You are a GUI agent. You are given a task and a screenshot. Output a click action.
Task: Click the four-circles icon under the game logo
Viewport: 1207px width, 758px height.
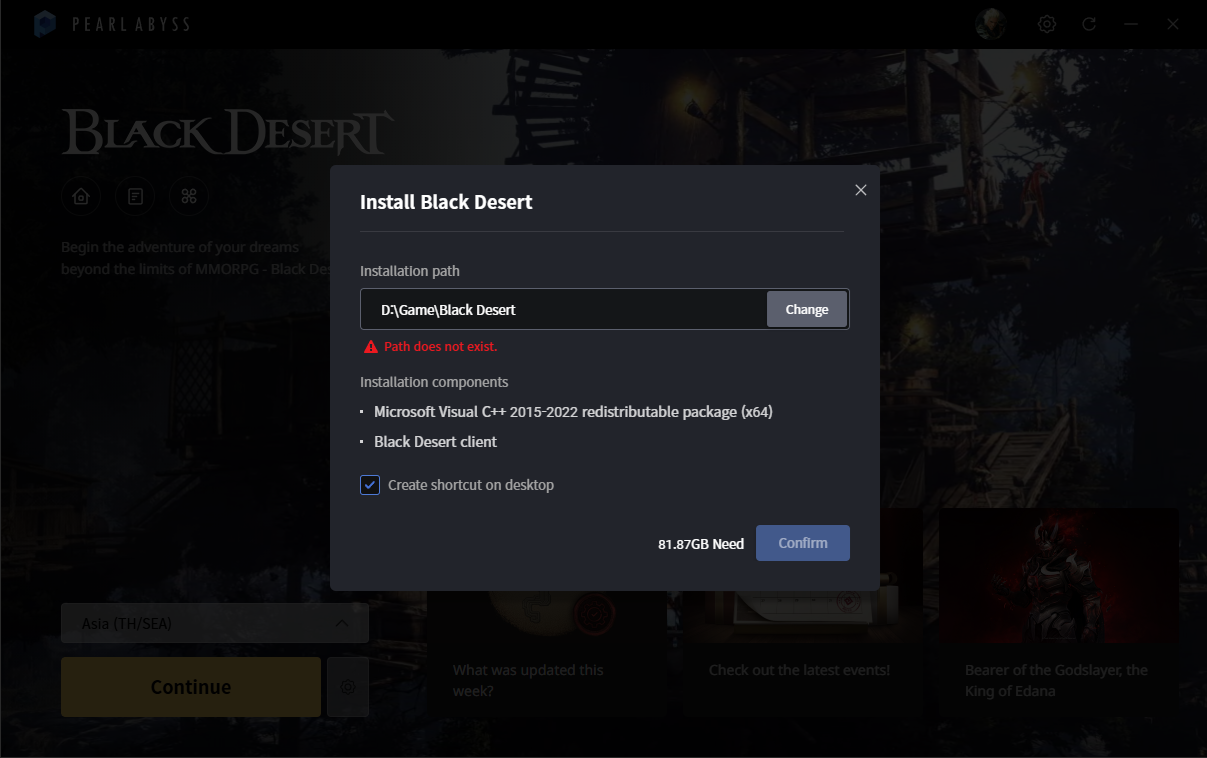(x=188, y=197)
